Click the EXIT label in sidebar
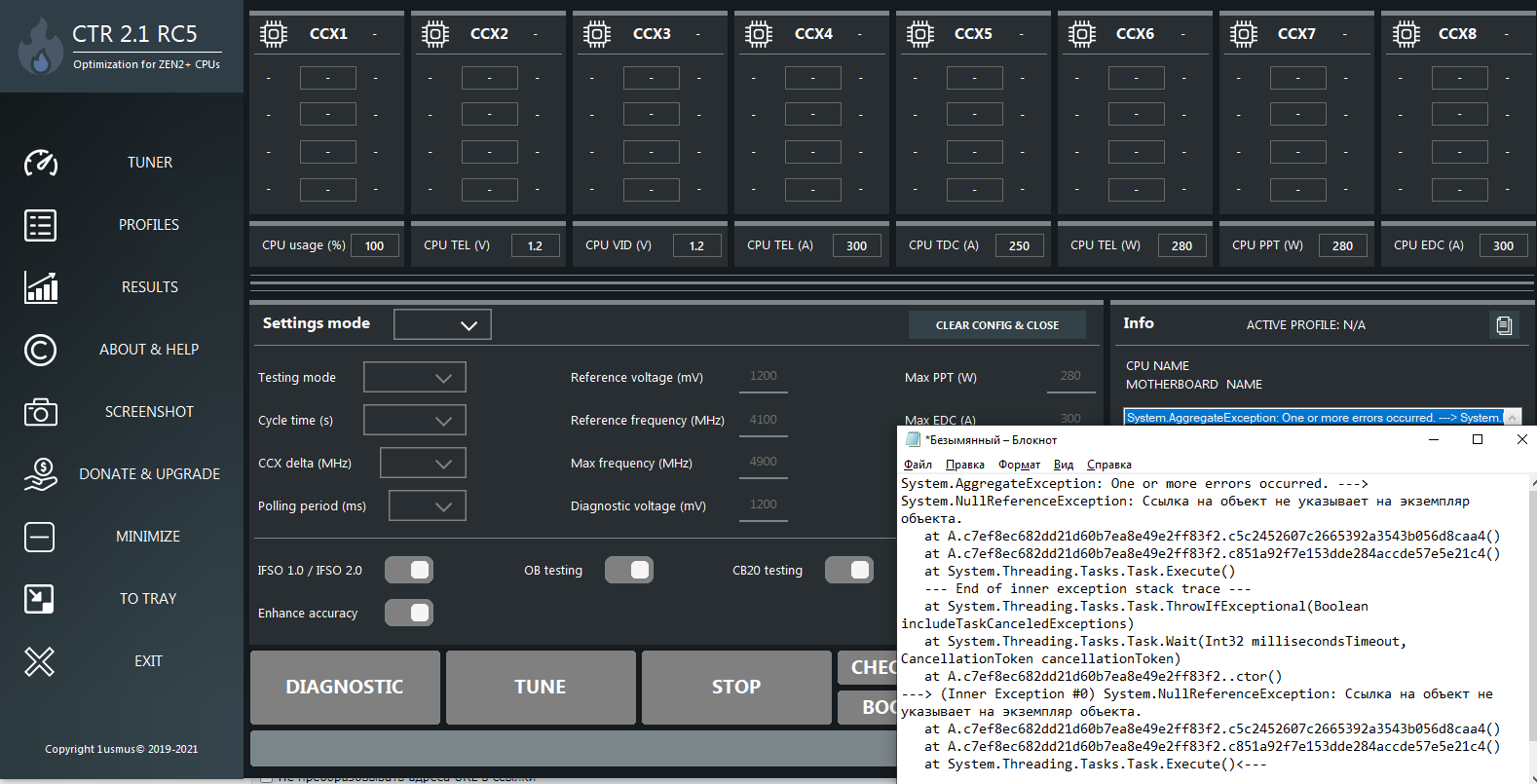 [148, 661]
